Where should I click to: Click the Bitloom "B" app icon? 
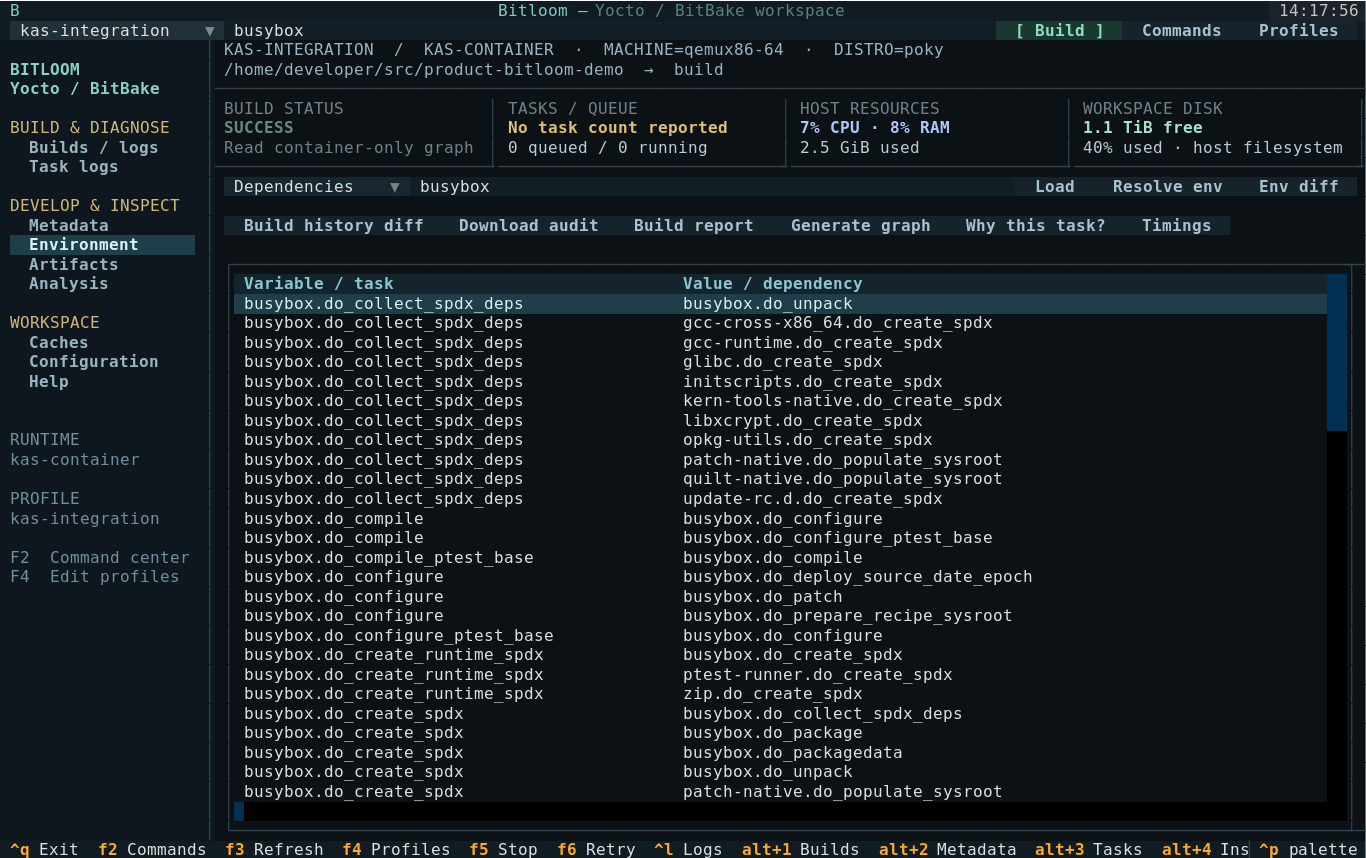coord(15,11)
